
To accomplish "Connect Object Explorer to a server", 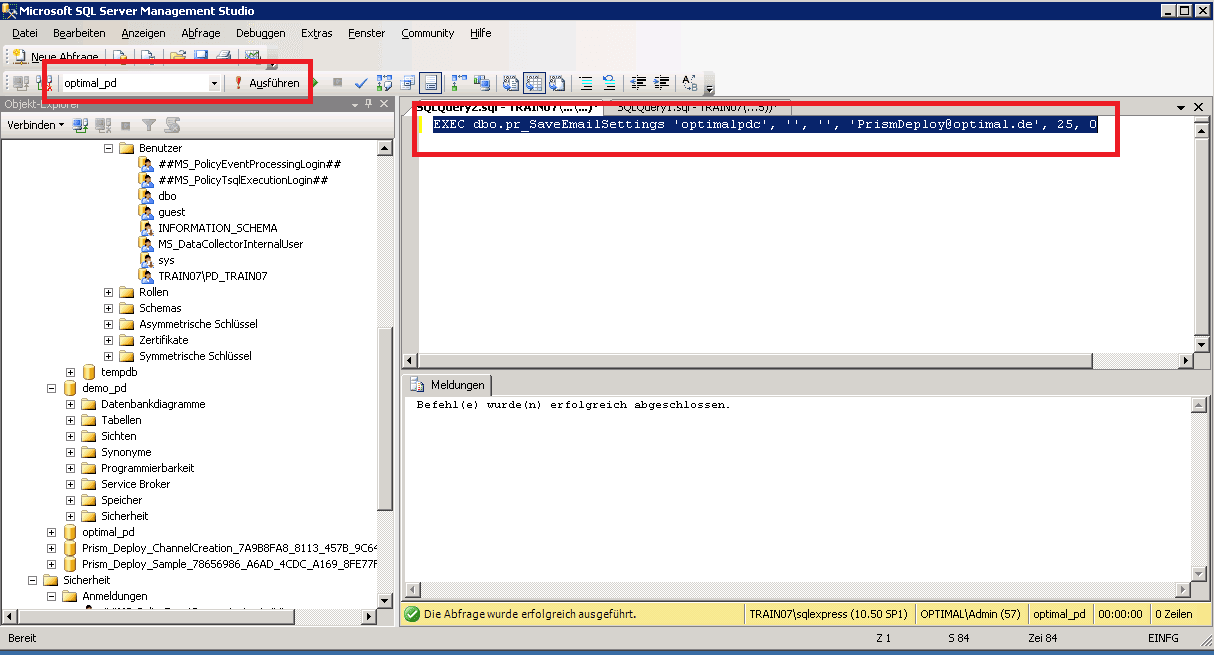I will pyautogui.click(x=78, y=124).
